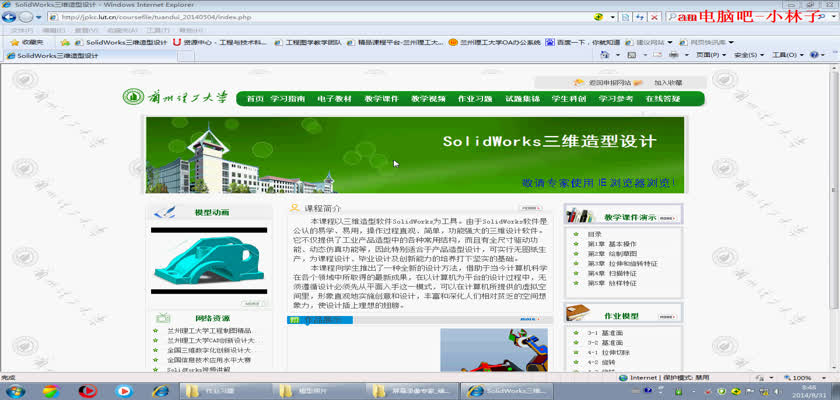Click the Stop (red X) icon
The width and height of the screenshot is (840, 400).
(x=654, y=17)
